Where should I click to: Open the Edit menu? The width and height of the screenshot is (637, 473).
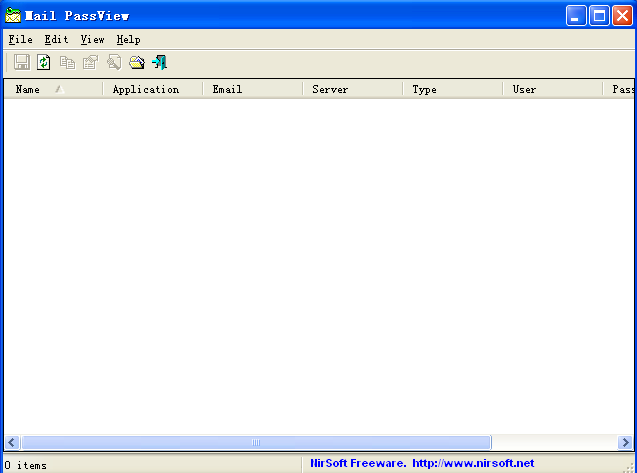point(56,39)
